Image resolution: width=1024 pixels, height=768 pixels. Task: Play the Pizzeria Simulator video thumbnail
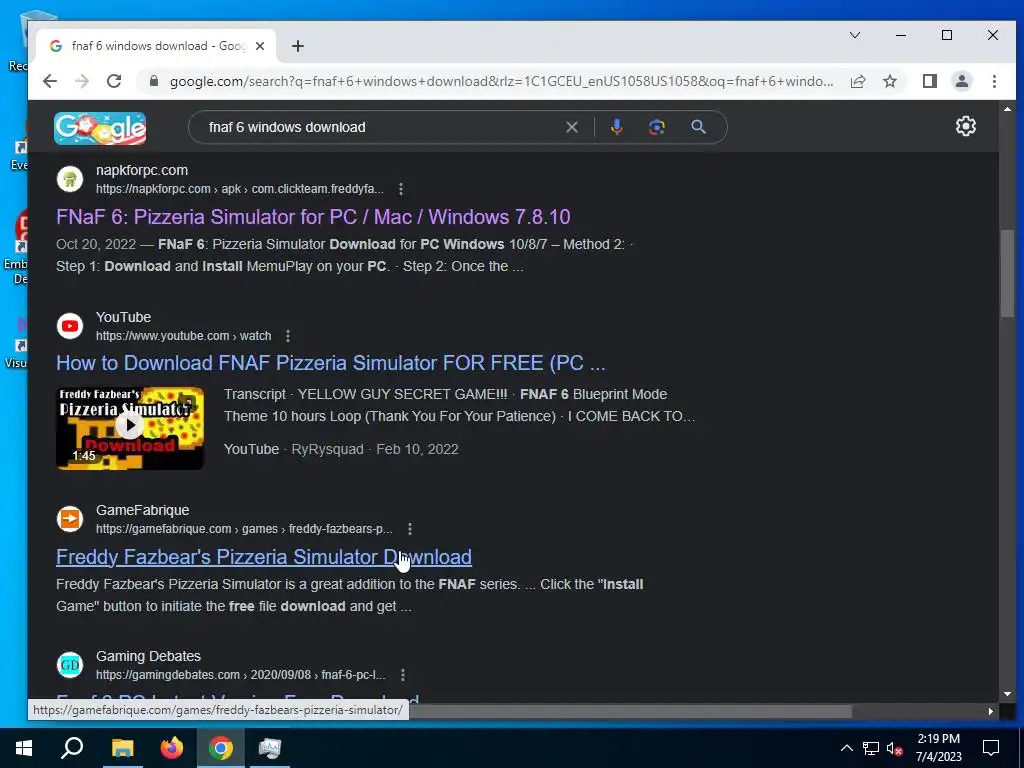point(130,428)
